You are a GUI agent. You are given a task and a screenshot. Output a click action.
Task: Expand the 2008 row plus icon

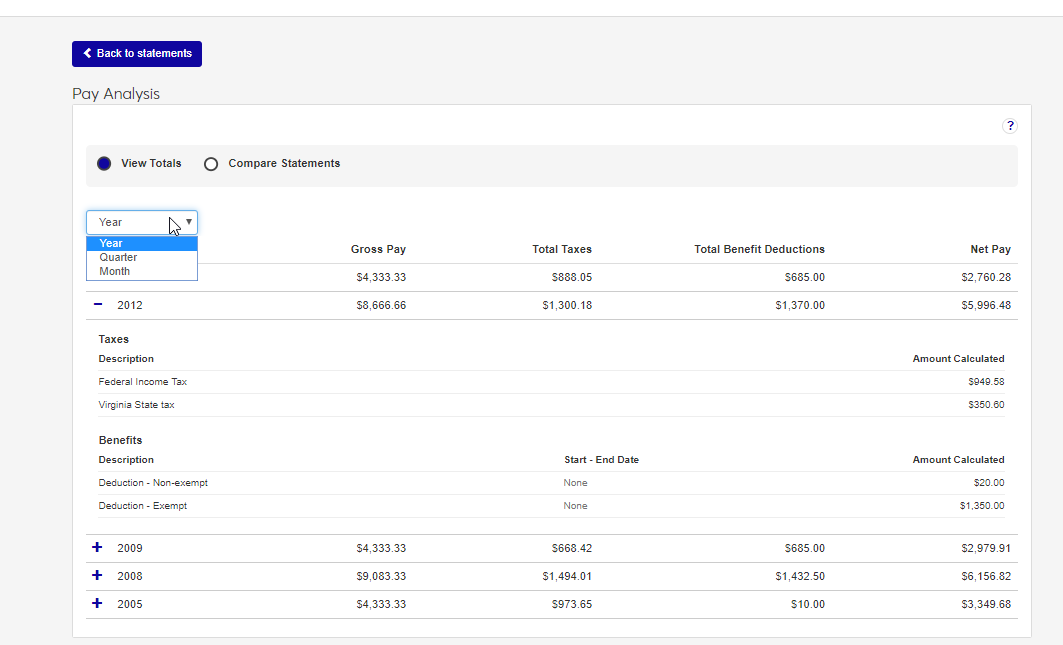click(x=97, y=576)
